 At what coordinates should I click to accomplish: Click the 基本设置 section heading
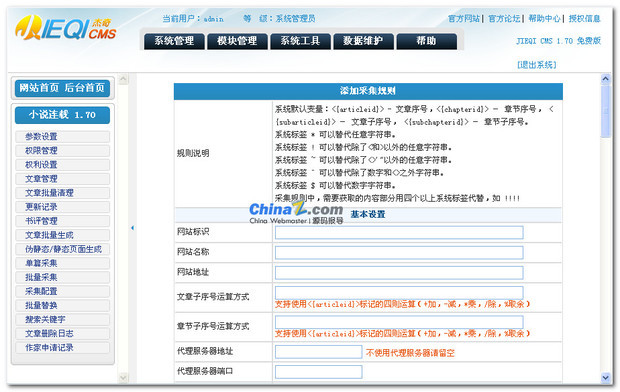368,214
